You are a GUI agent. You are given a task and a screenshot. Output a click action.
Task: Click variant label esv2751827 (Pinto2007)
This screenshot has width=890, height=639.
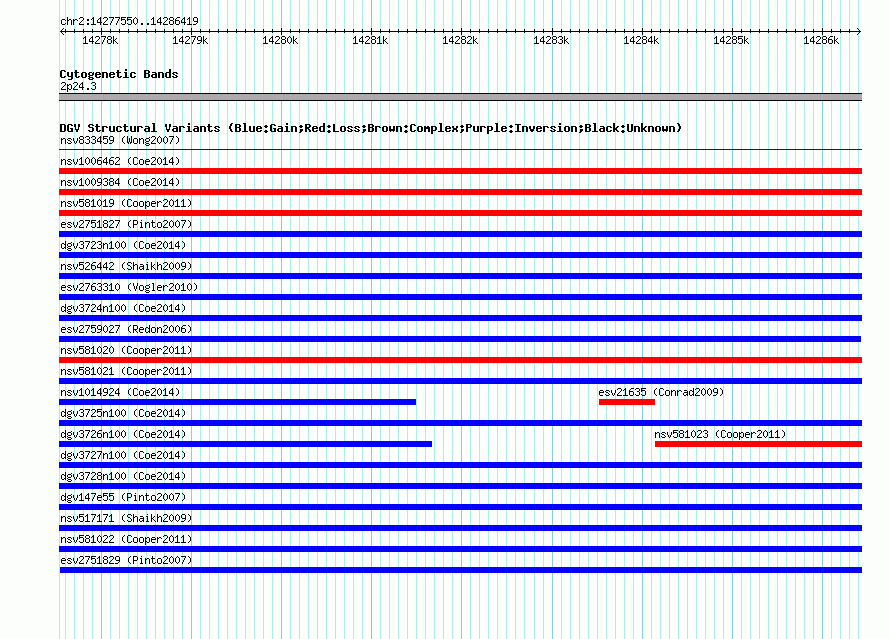[x=126, y=224]
